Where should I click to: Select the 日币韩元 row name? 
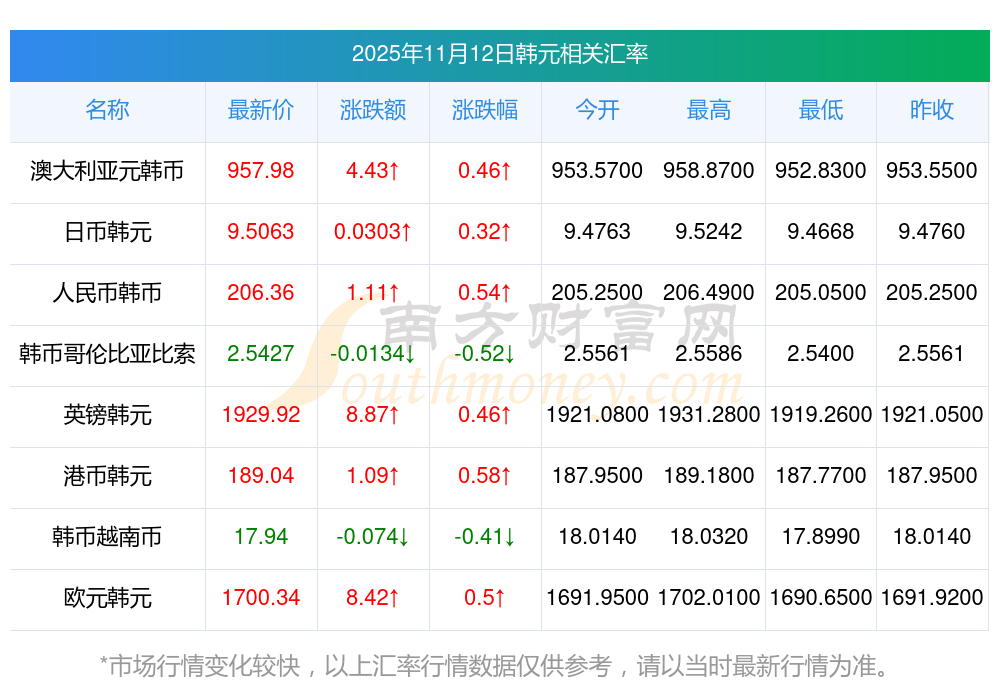pyautogui.click(x=107, y=231)
